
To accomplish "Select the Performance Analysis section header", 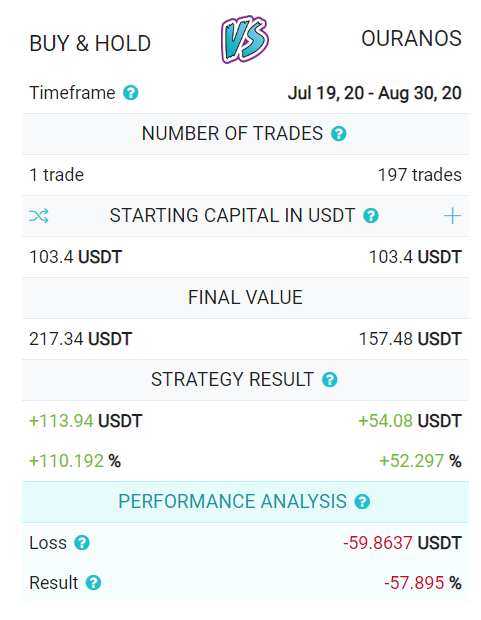I will tap(245, 502).
